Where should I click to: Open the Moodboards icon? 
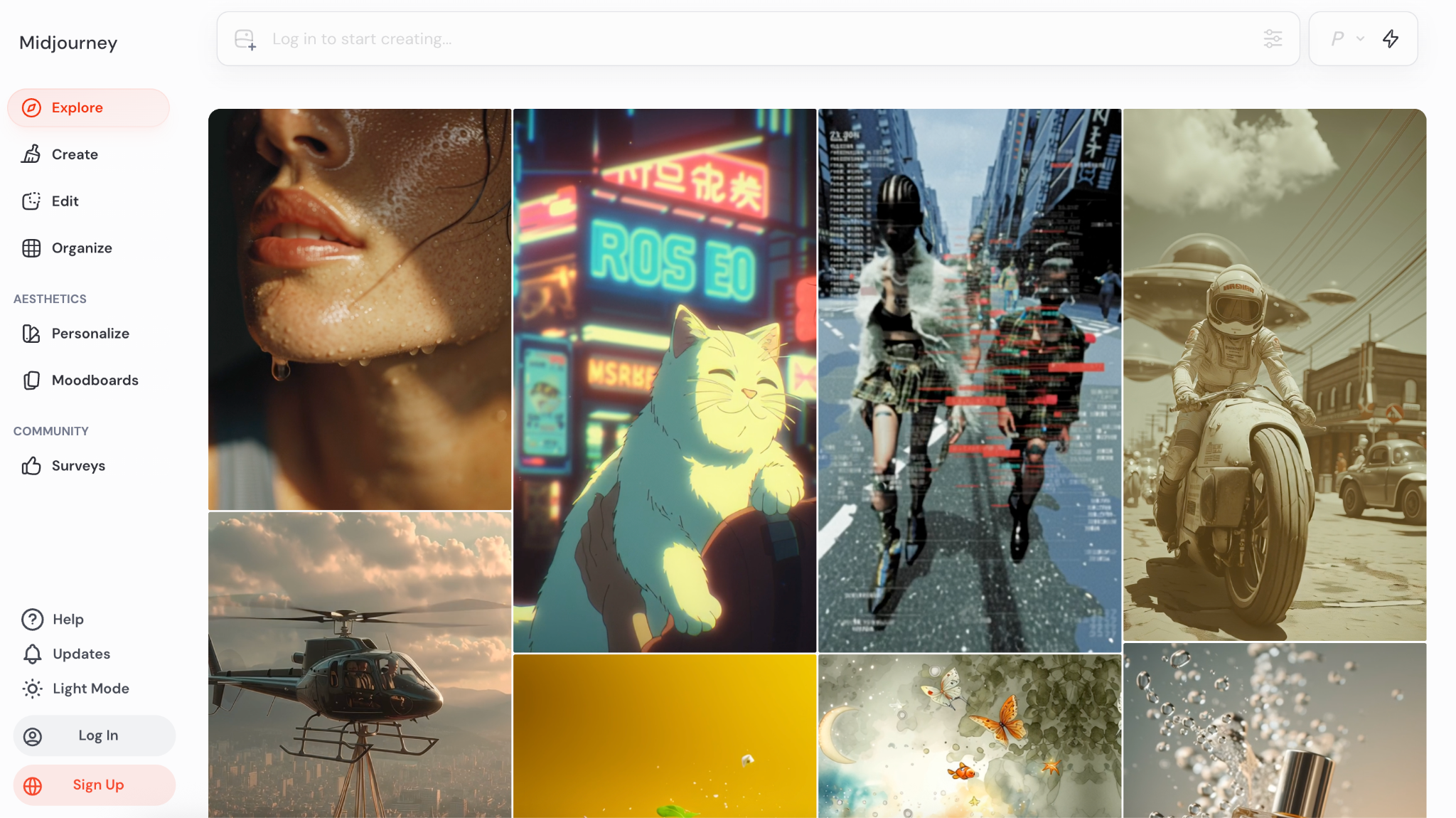(31, 381)
